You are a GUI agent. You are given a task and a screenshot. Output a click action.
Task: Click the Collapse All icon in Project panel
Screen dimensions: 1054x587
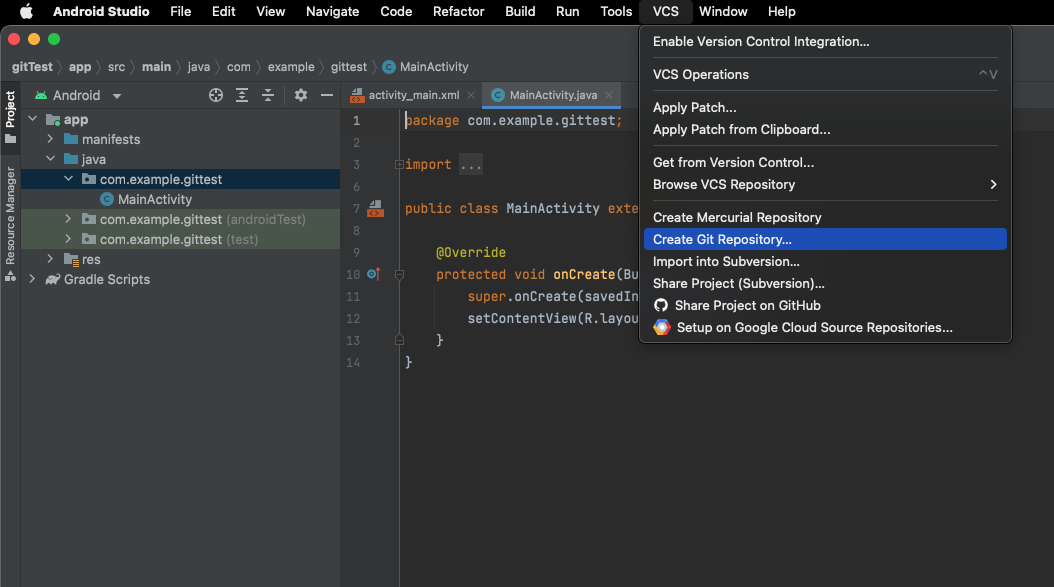pos(268,95)
